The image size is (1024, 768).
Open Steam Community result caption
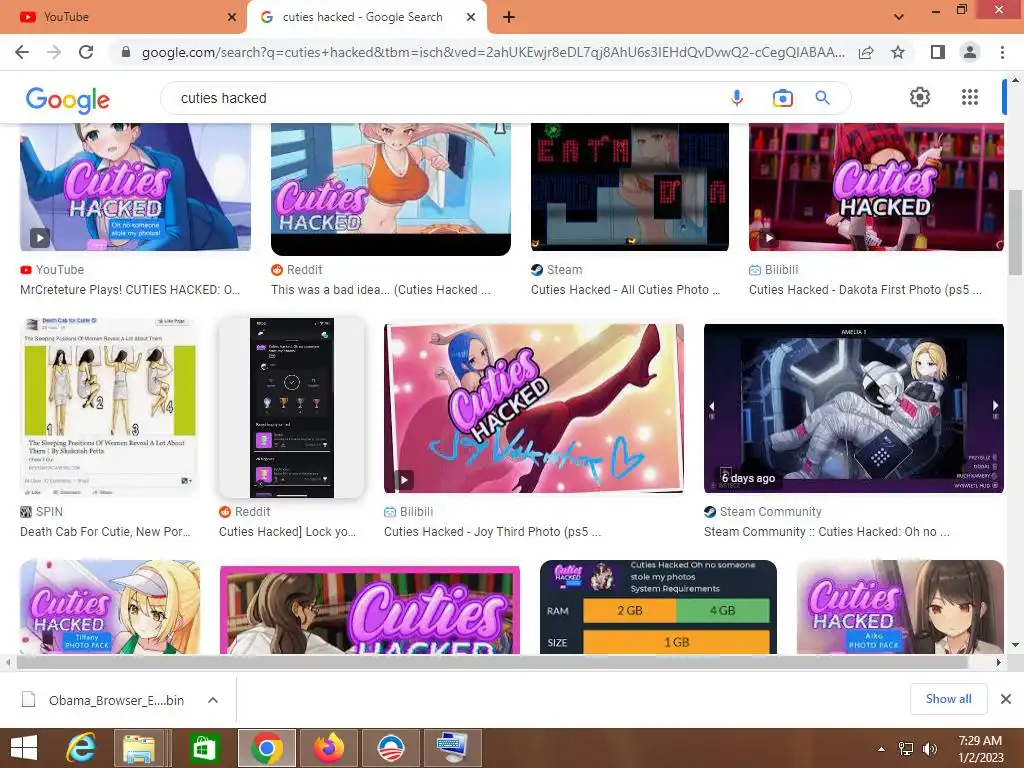(827, 532)
